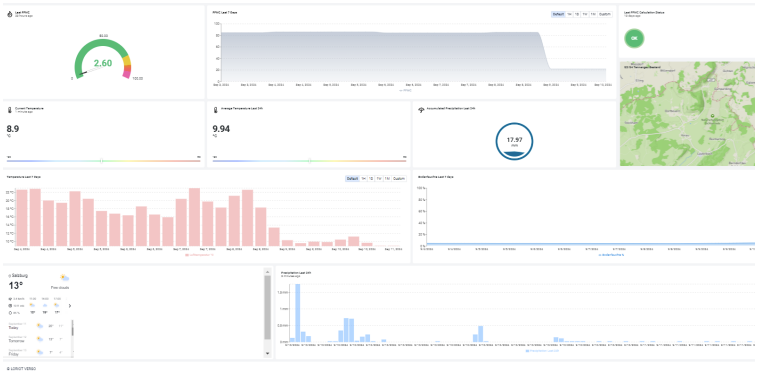
Task: Click the wind speed icon
Action: pyautogui.click(x=10, y=299)
